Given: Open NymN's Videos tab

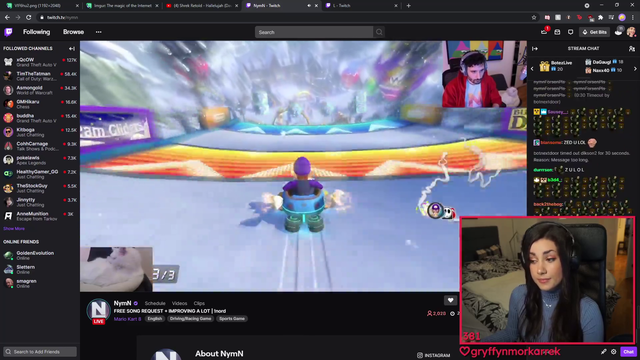Looking at the screenshot, I should coord(179,303).
